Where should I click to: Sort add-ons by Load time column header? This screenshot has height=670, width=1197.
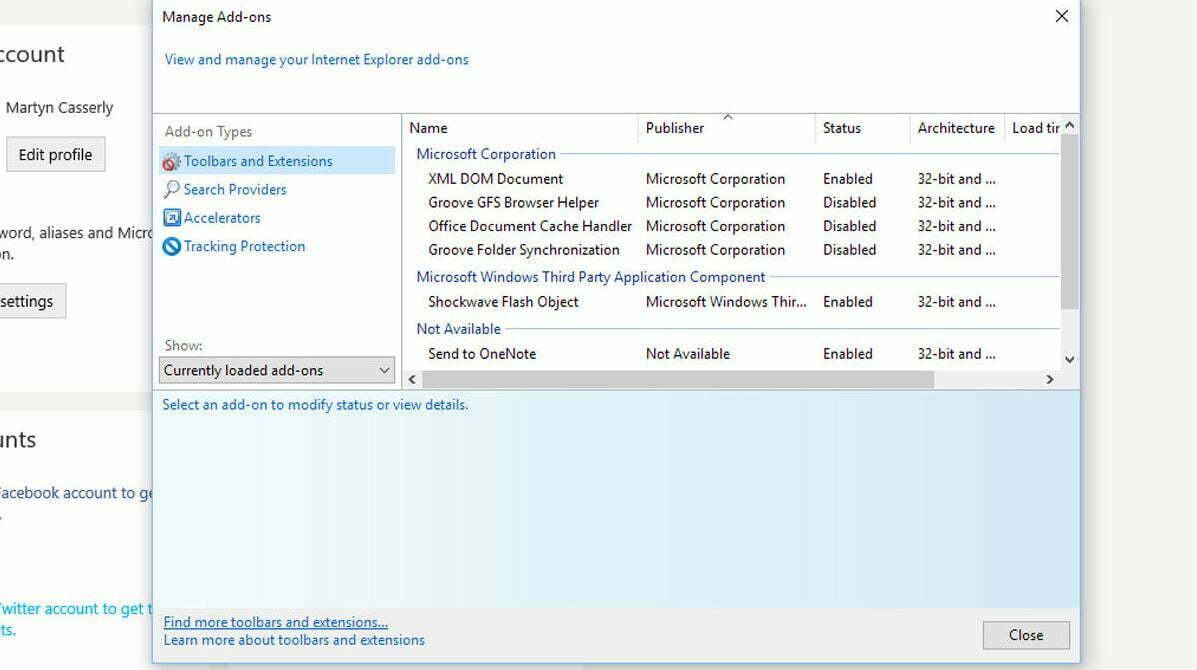click(1033, 128)
